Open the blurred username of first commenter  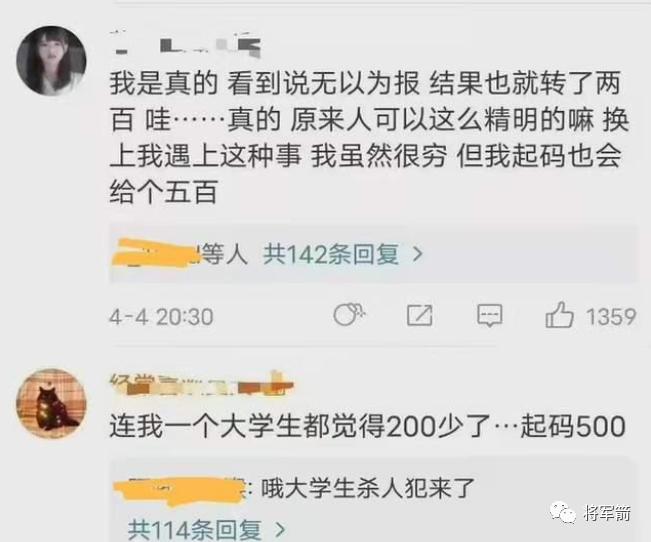(x=186, y=46)
